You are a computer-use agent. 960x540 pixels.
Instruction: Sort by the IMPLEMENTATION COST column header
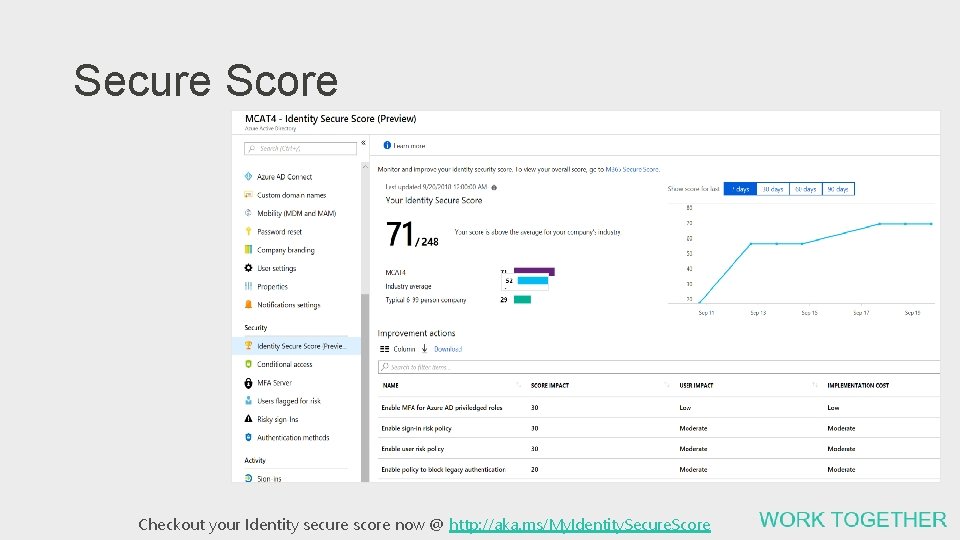(x=858, y=386)
